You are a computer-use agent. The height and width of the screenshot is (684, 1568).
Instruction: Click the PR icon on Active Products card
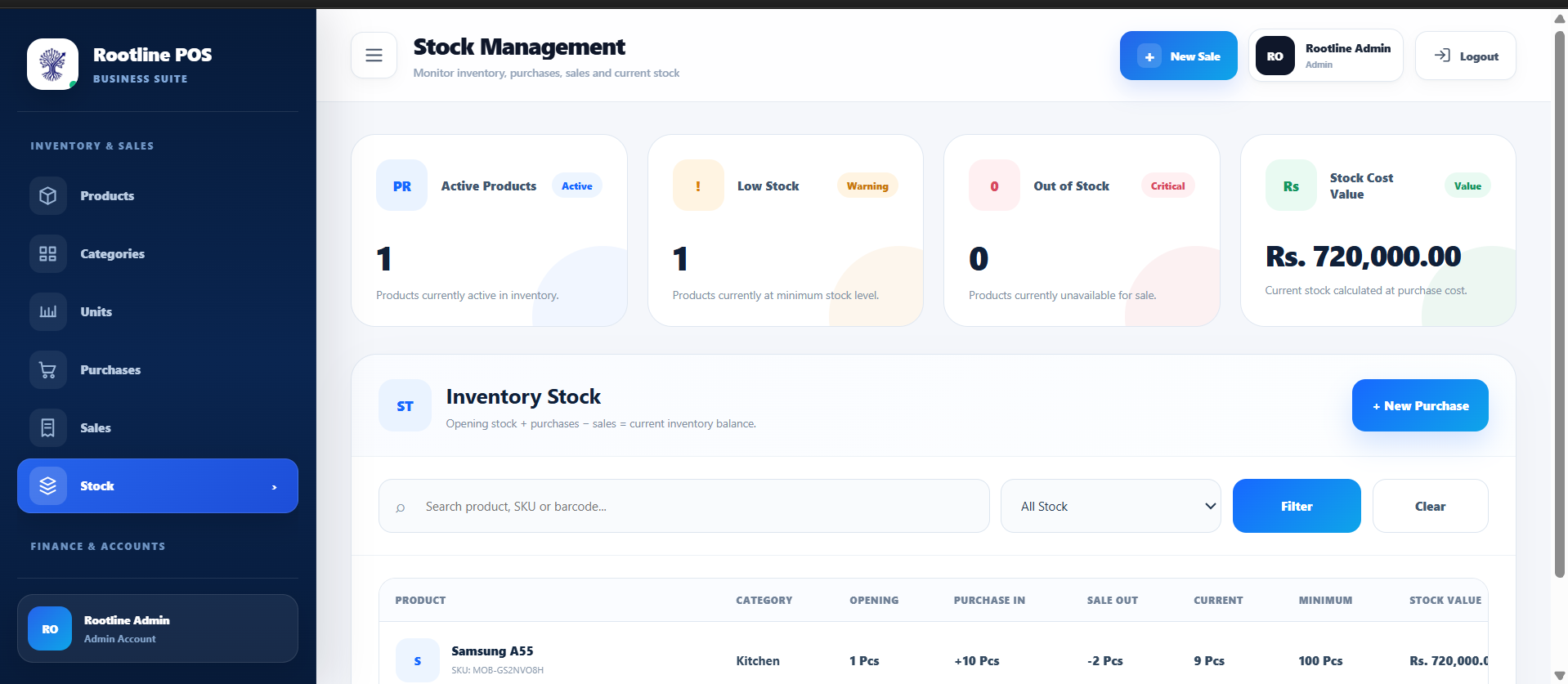tap(401, 186)
